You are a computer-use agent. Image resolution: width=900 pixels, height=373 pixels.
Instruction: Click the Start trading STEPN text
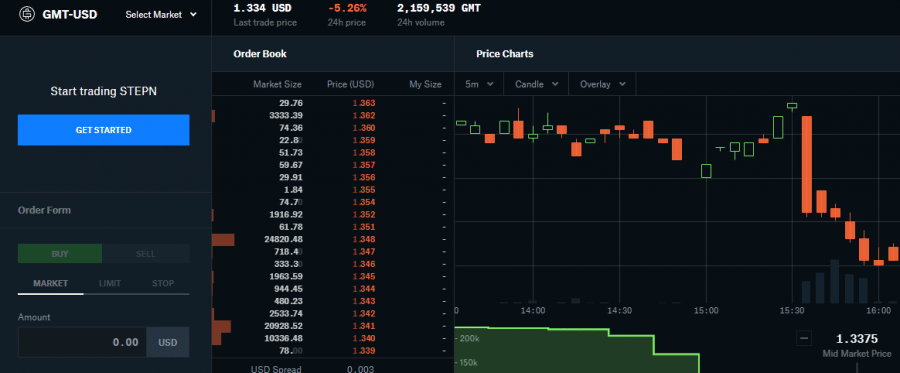click(x=103, y=91)
